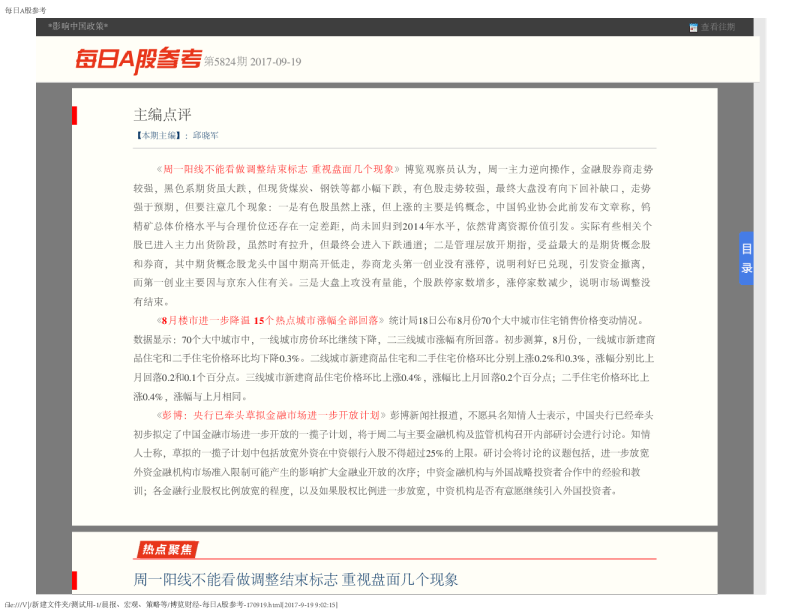Click the 每日A股参考 red logo
Screen dimensions: 792x612
coord(138,60)
